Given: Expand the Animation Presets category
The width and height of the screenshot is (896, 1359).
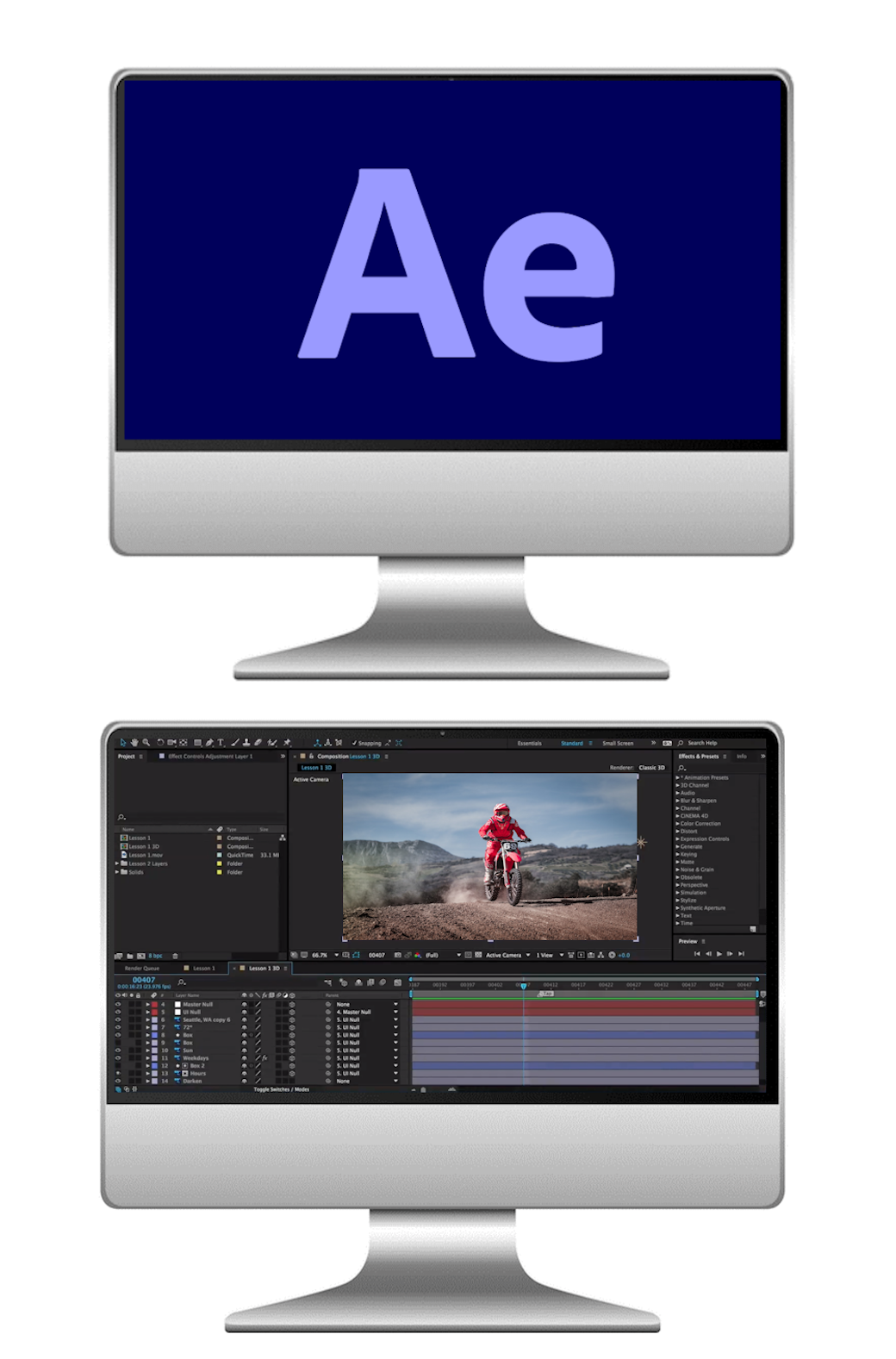Looking at the screenshot, I should pos(677,777).
